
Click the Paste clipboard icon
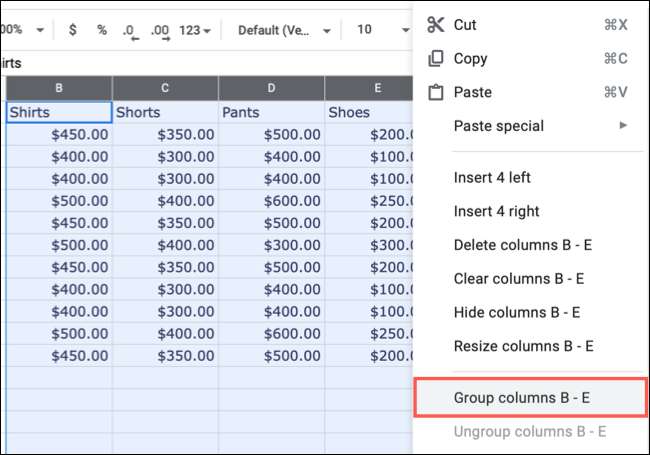(435, 92)
